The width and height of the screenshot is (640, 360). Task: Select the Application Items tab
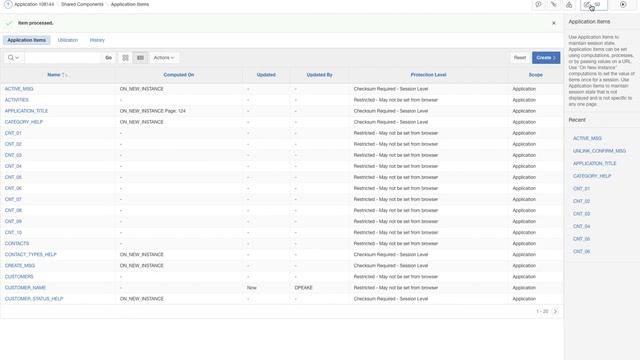[27, 40]
